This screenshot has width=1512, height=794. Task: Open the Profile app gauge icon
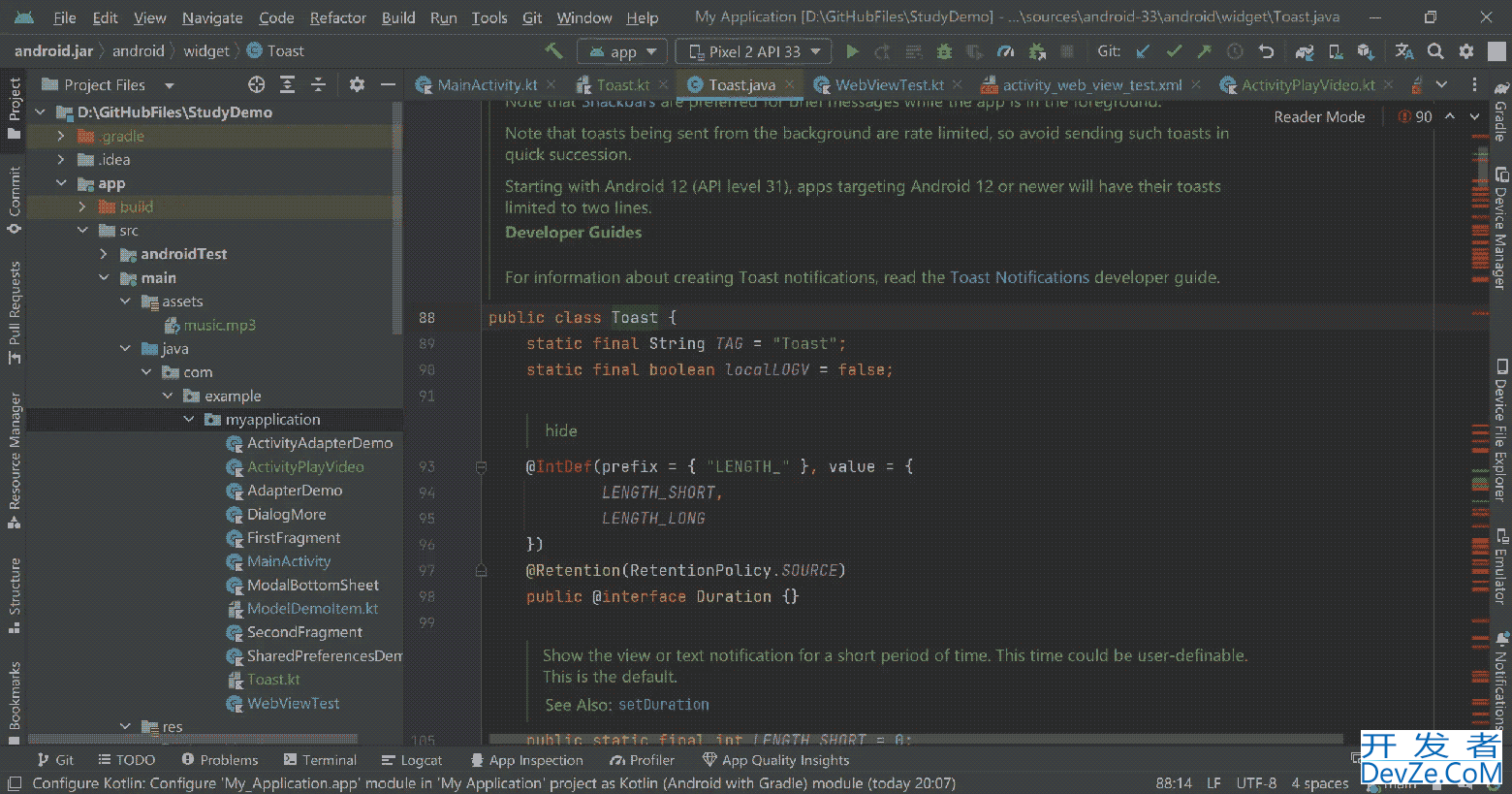(1006, 51)
